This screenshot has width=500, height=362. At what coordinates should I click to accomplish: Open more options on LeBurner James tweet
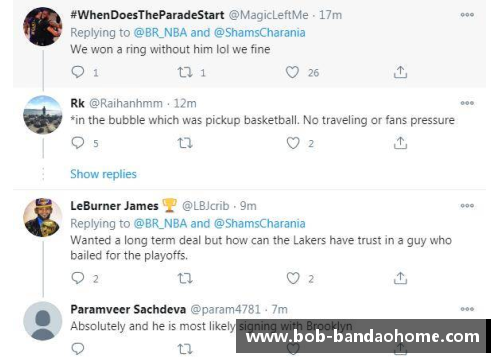click(467, 206)
